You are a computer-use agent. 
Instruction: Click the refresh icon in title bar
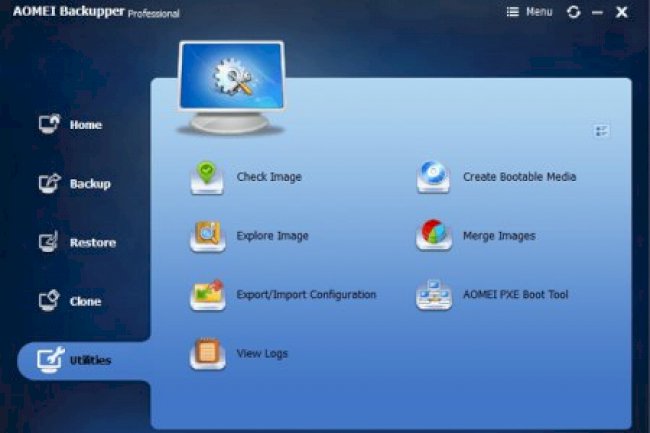(574, 12)
